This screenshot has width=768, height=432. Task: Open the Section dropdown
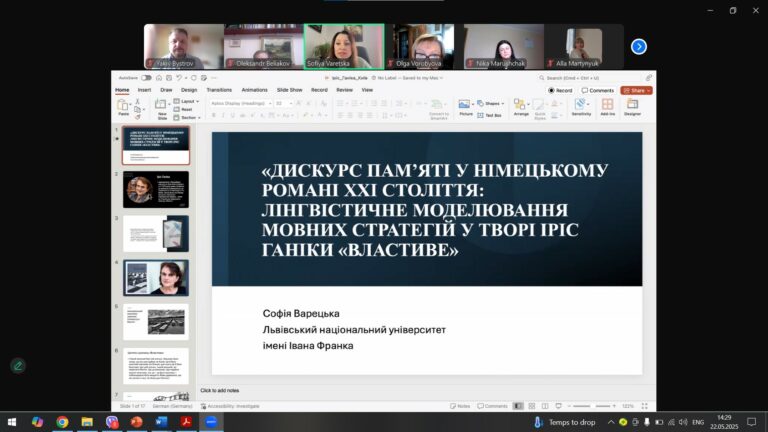187,118
